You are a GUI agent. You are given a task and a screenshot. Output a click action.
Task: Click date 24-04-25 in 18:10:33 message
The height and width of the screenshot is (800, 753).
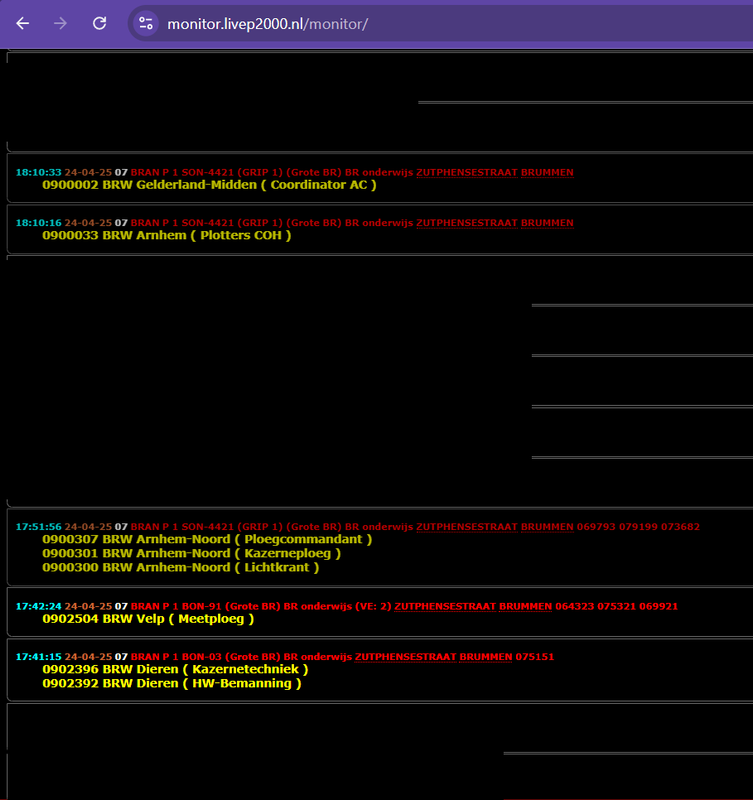(88, 172)
